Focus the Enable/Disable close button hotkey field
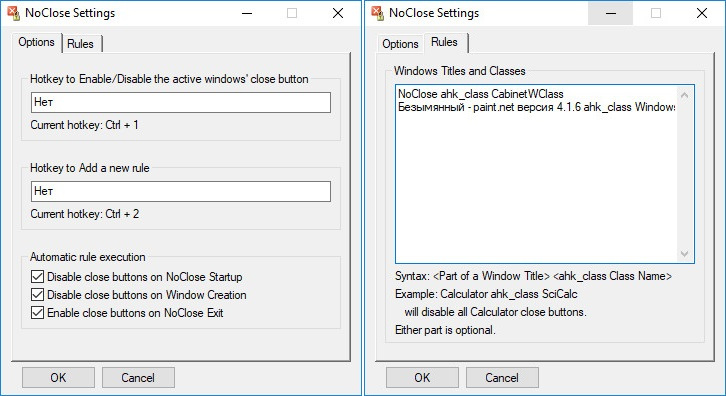The image size is (726, 396). (x=181, y=102)
